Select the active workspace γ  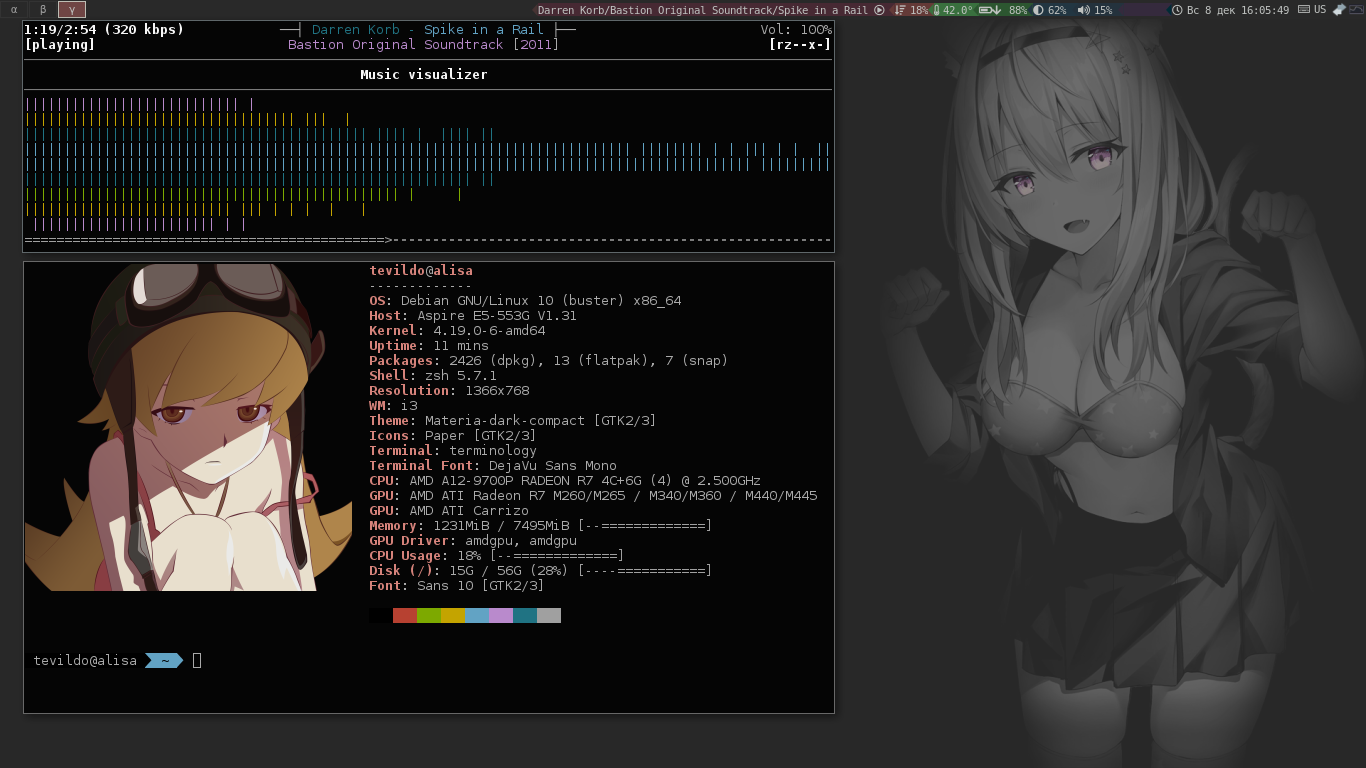pyautogui.click(x=72, y=9)
